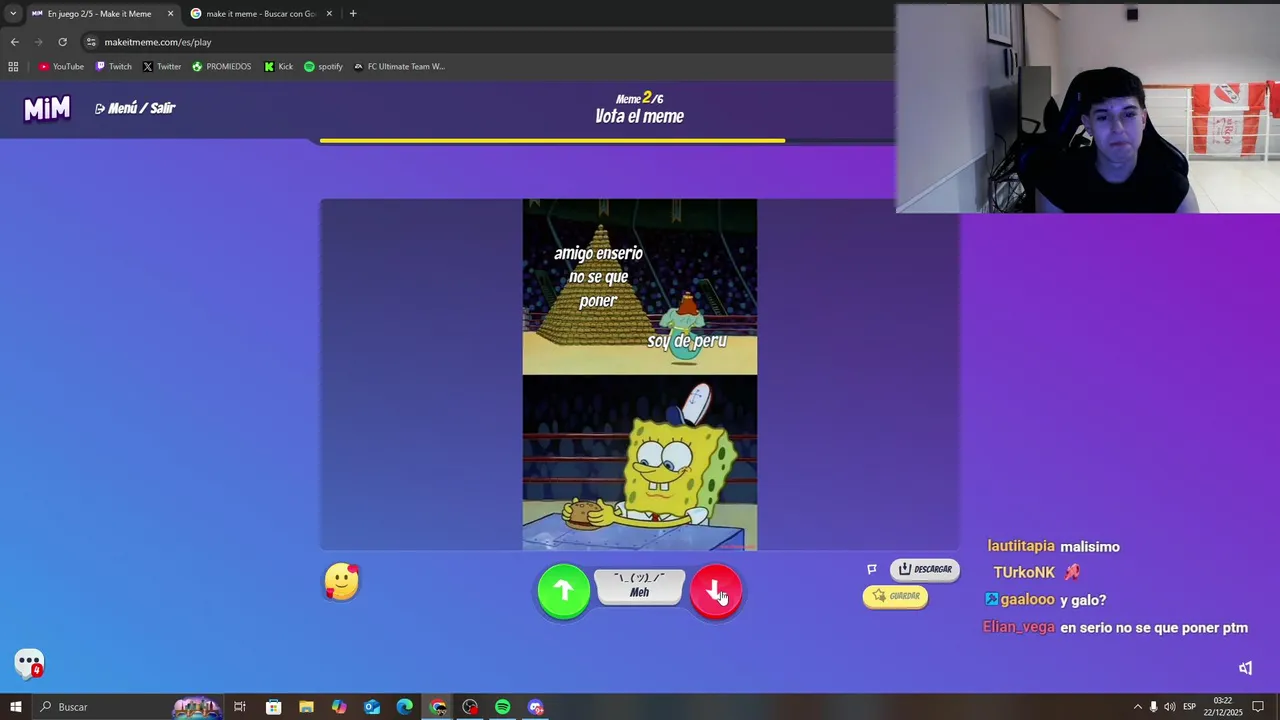The image size is (1280, 720).
Task: Open Windows Start menu
Action: pos(16,707)
